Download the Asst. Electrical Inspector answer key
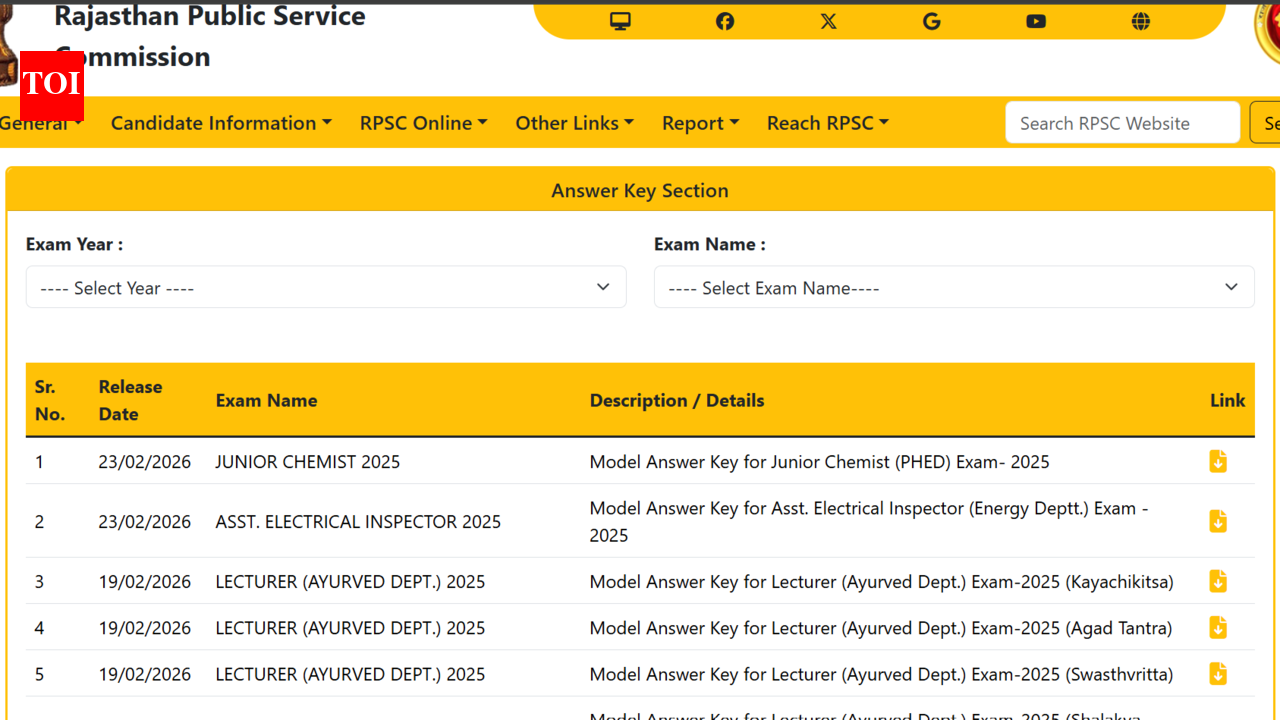Image resolution: width=1280 pixels, height=720 pixels. 1217,521
